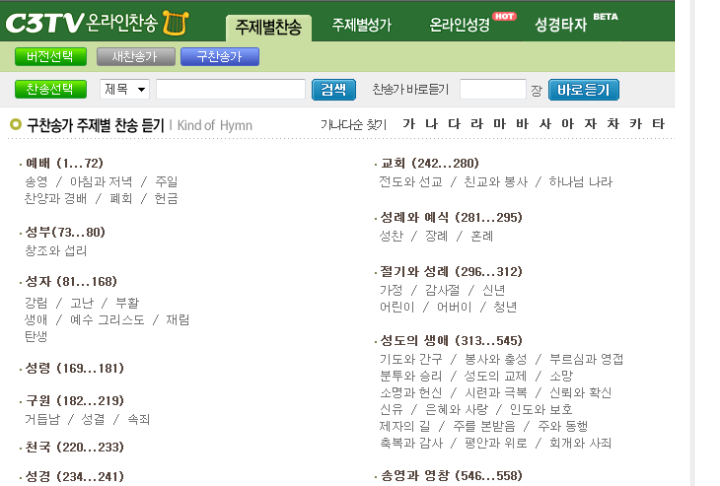Click the green 찬송선택 button
720x486 pixels.
click(51, 89)
